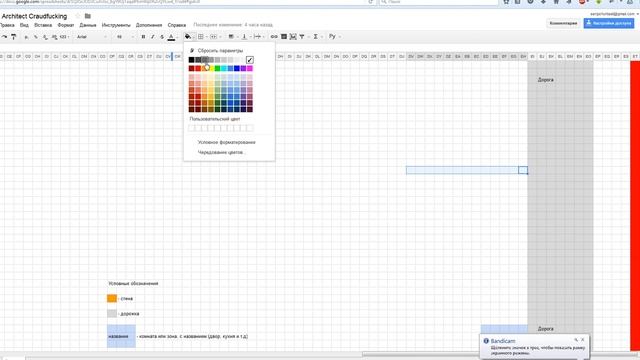Viewport: 640px width, 360px height.
Task: Insert a comment from the toolbar
Action: [x=284, y=37]
